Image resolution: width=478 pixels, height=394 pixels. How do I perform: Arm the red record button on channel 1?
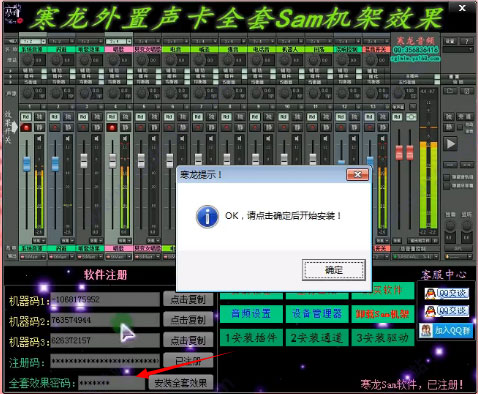point(26,127)
